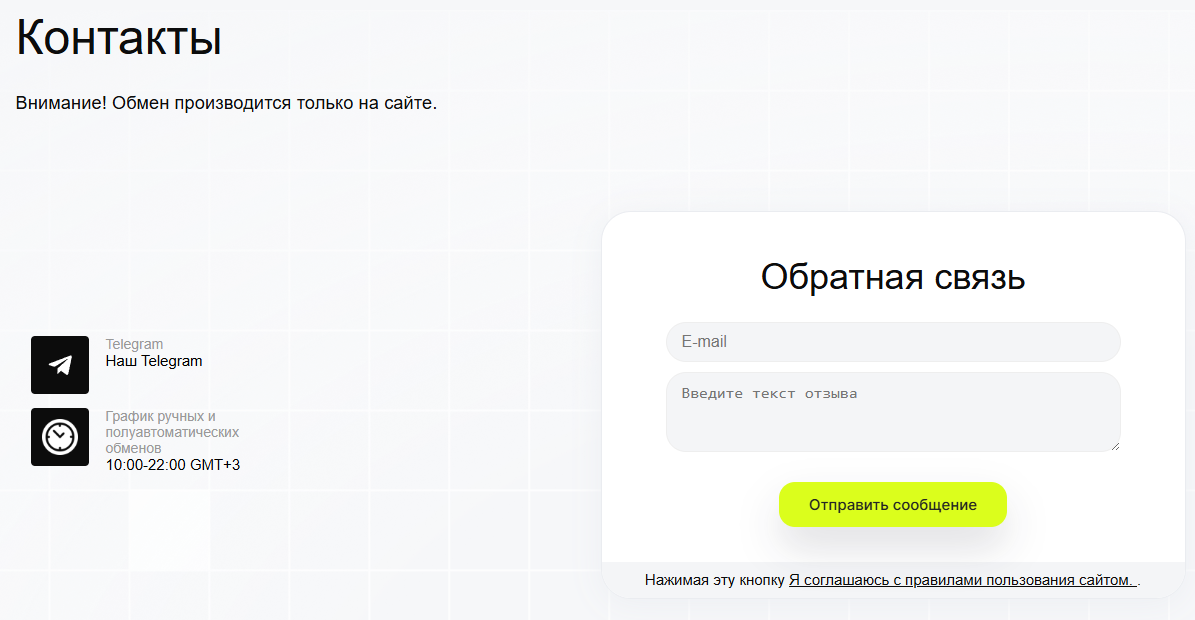Viewport: 1195px width, 620px height.
Task: Open the site usage rules agreement link
Action: coord(962,580)
